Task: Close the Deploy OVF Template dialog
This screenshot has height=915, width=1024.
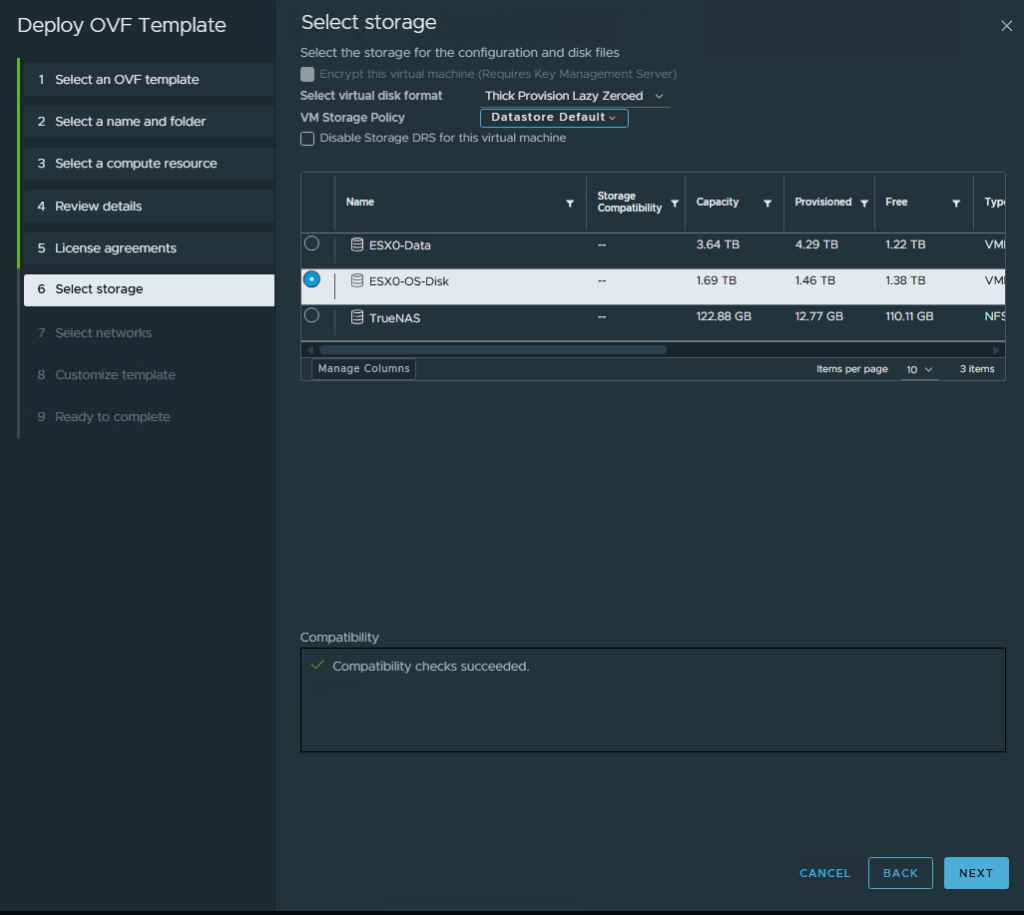Action: tap(1006, 26)
